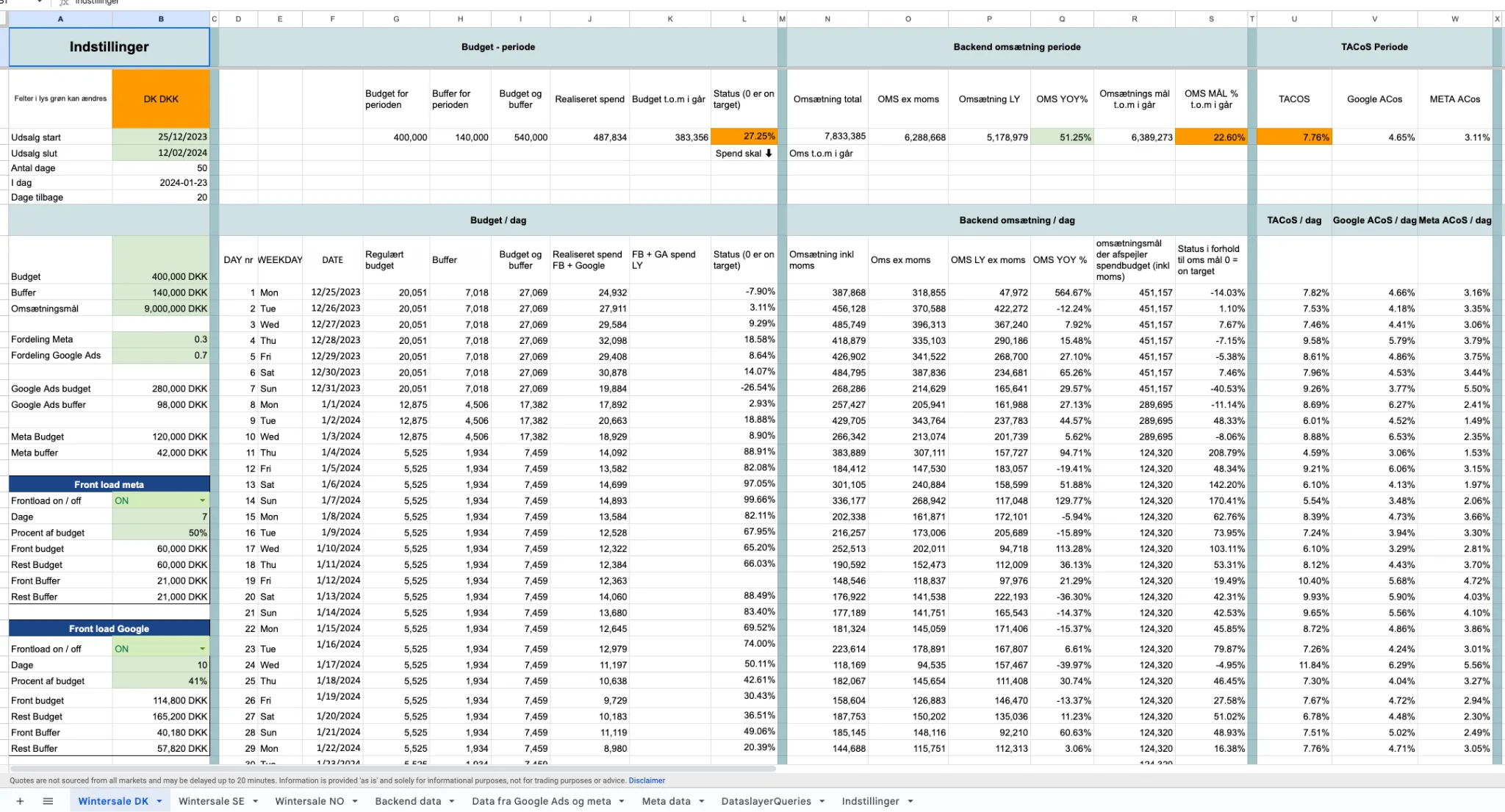
Task: Select Udsalg start date 25/12/2023
Action: (161, 137)
